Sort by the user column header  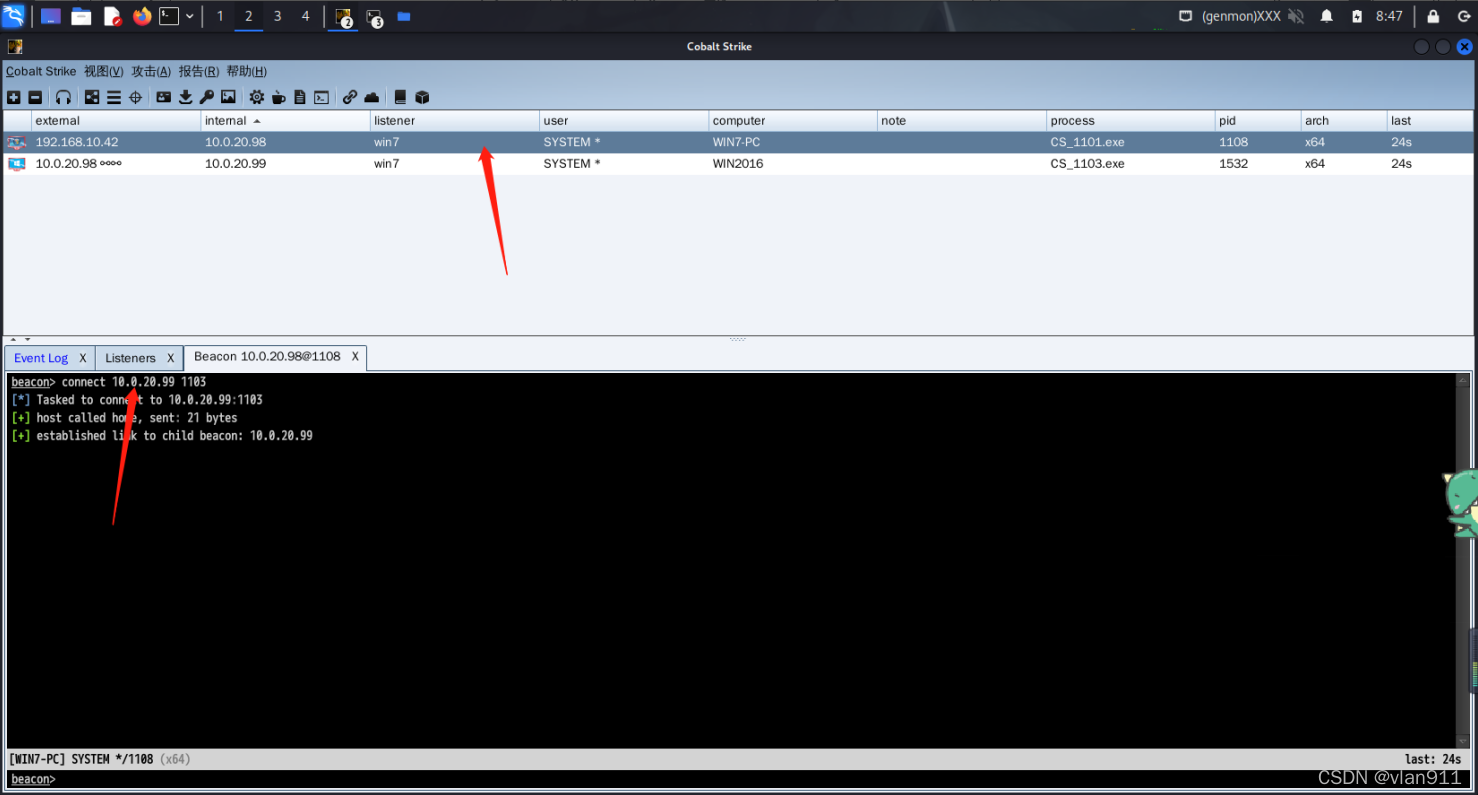pos(624,121)
